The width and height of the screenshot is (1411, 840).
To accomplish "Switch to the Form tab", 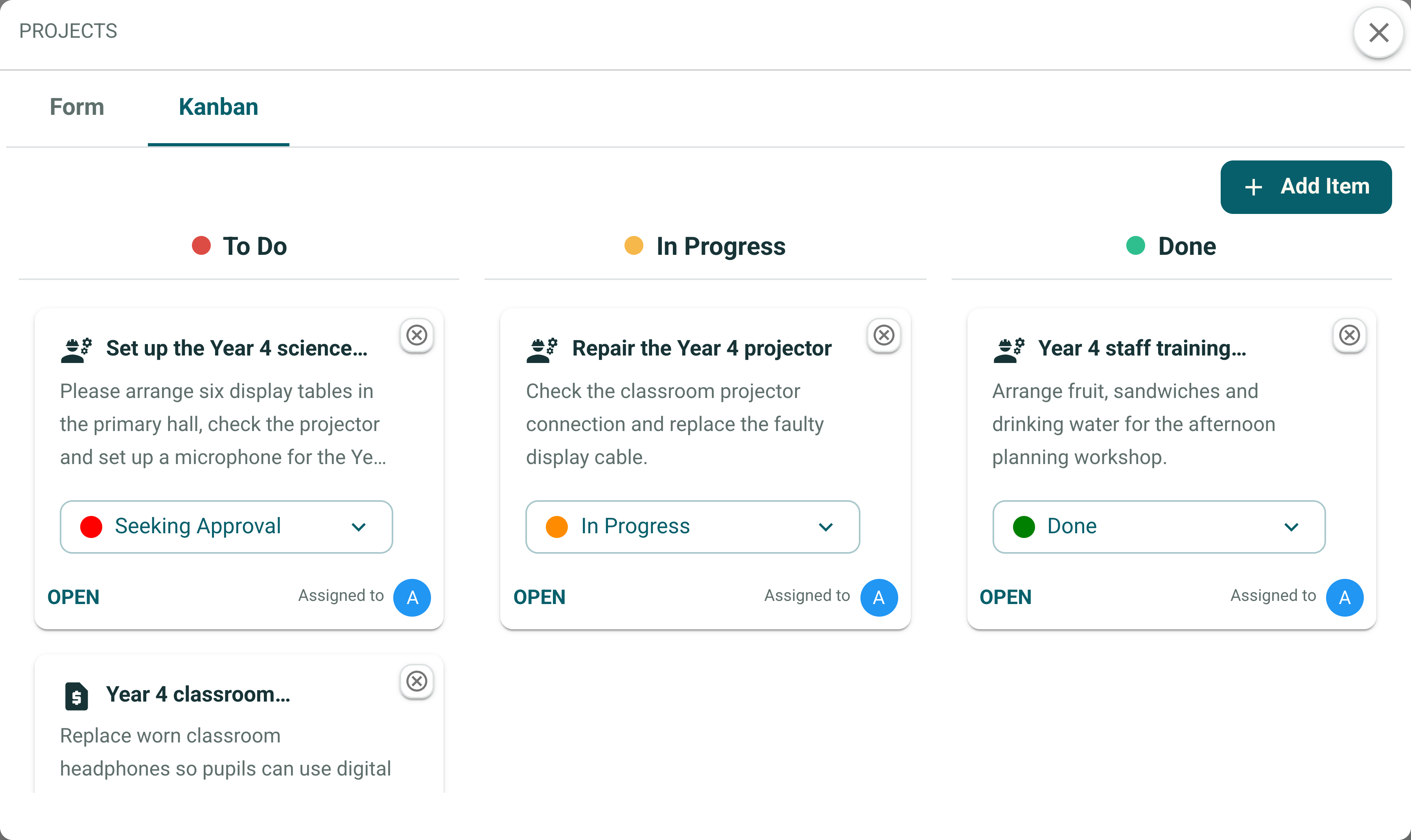I will [77, 107].
